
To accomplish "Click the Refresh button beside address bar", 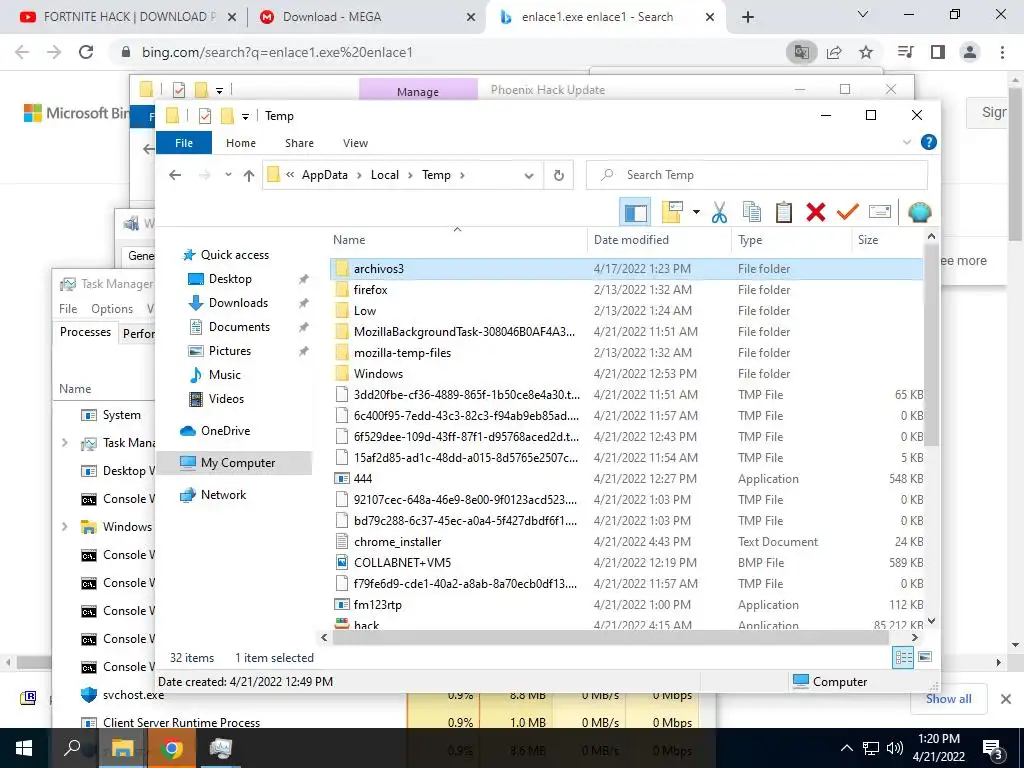I will click(x=558, y=175).
